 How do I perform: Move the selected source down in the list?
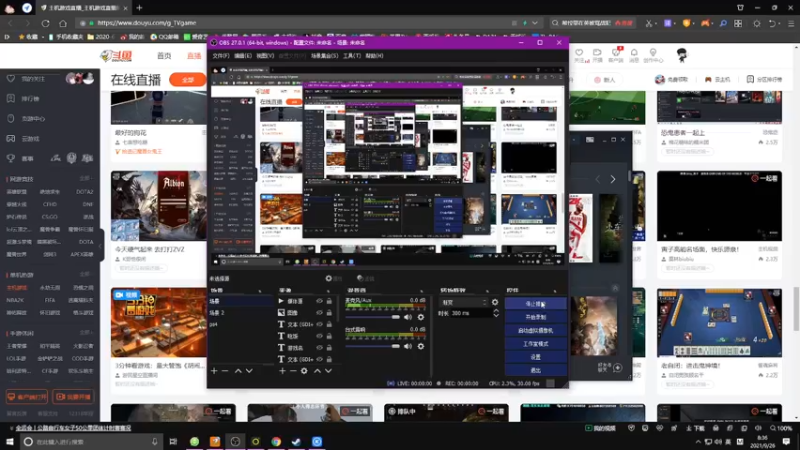[x=328, y=371]
